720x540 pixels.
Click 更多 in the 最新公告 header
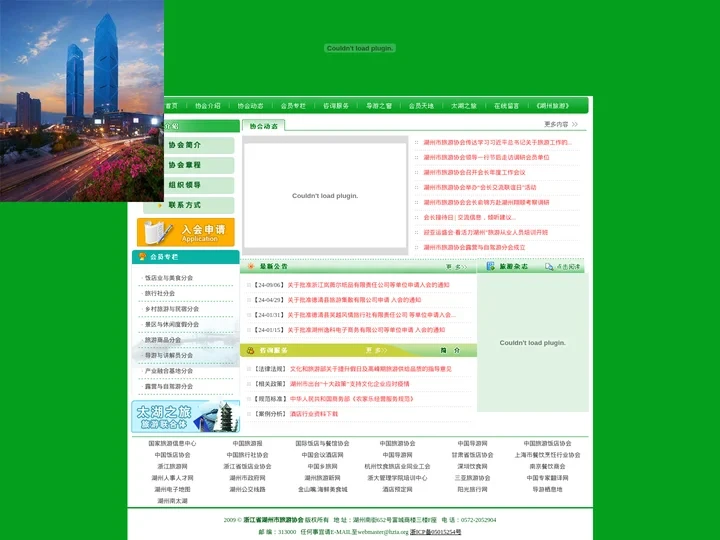pyautogui.click(x=456, y=267)
